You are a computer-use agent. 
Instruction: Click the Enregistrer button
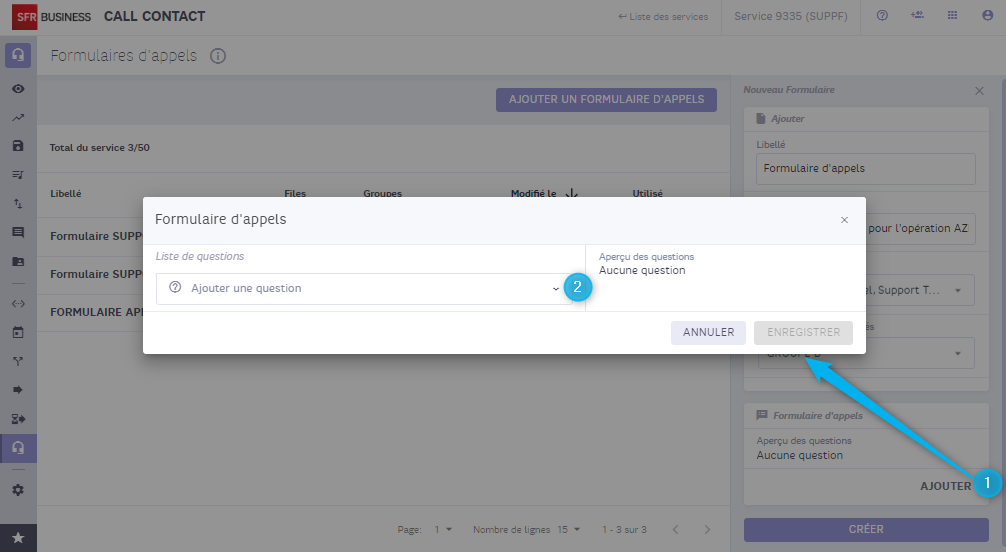tap(803, 332)
